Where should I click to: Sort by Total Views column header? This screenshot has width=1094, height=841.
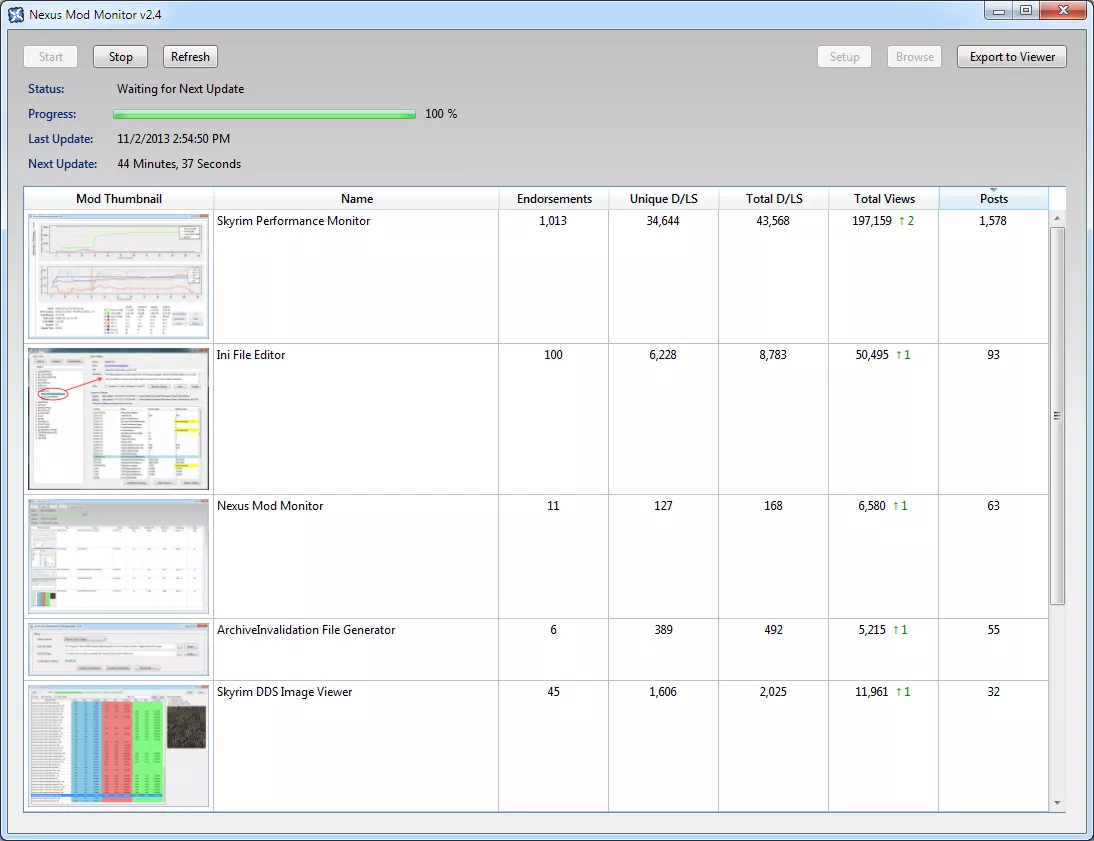(884, 198)
